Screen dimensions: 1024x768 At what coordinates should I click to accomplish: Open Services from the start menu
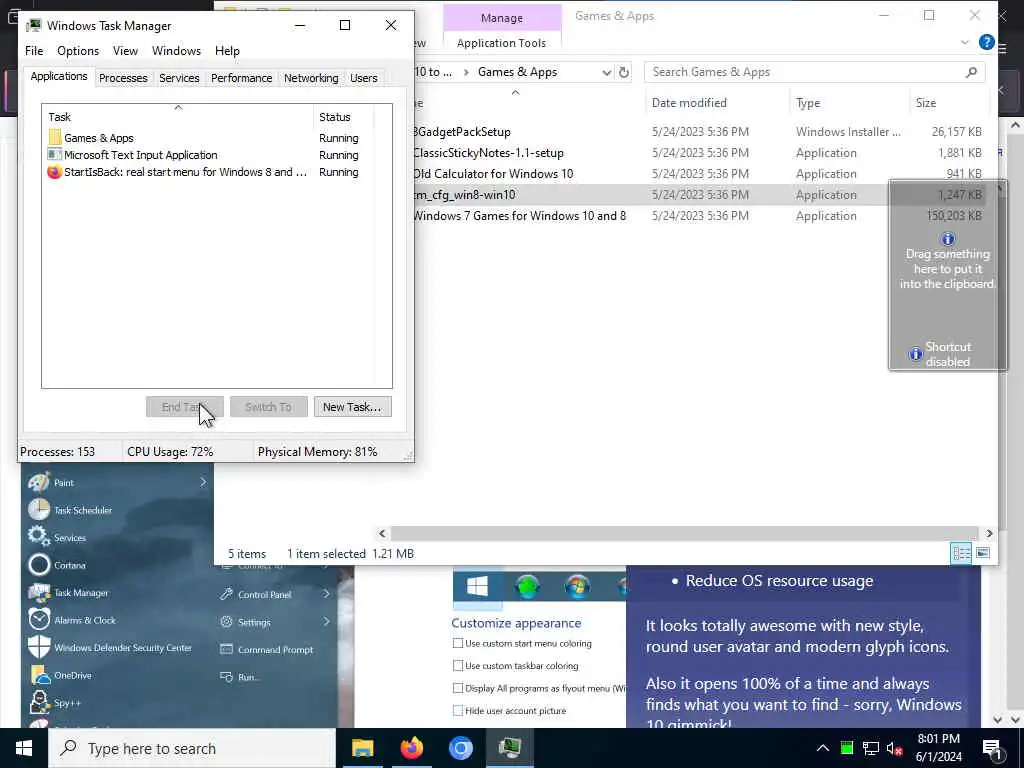pos(70,537)
